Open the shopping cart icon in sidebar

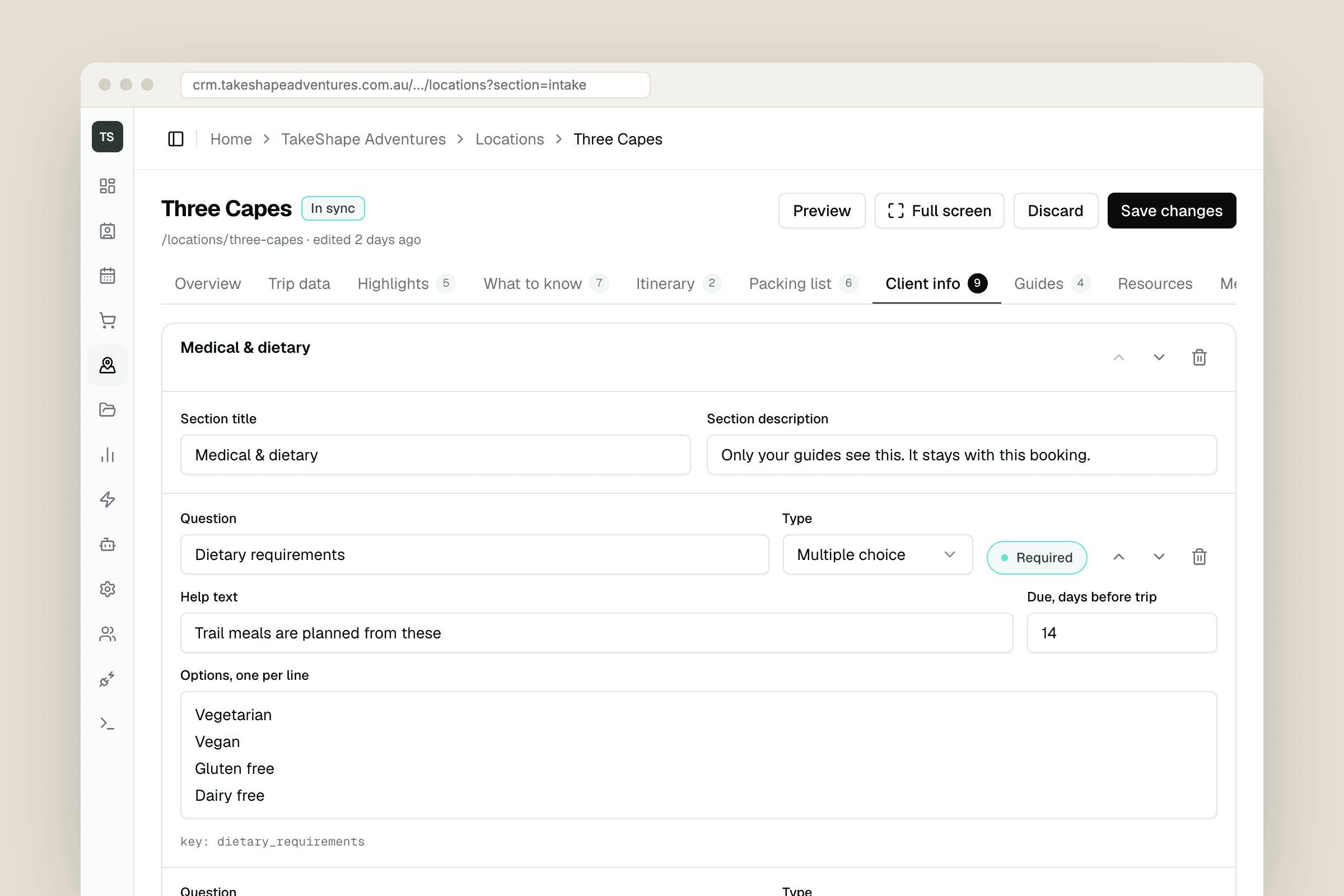coord(108,320)
